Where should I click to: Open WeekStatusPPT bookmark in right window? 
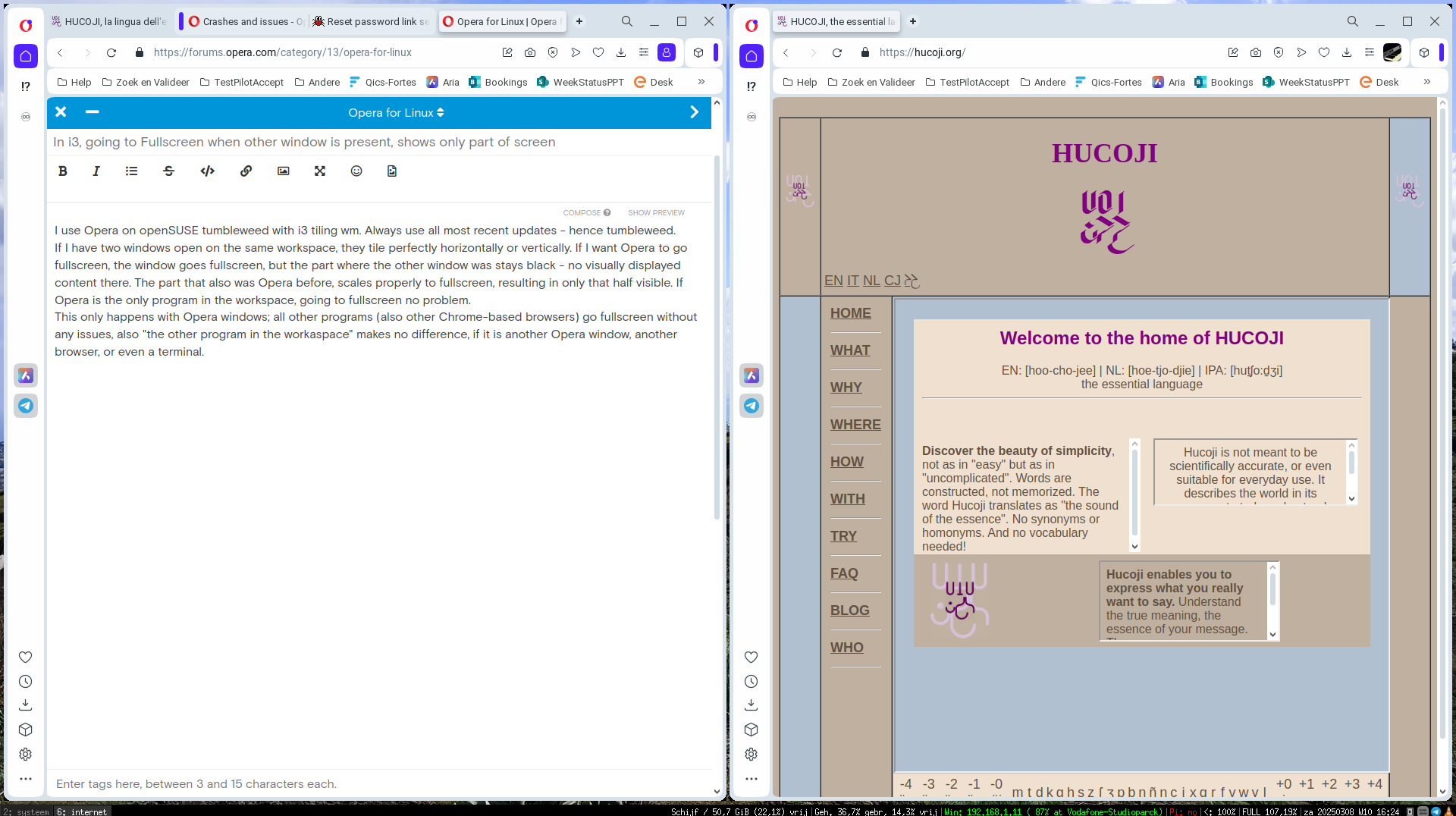pyautogui.click(x=1306, y=83)
